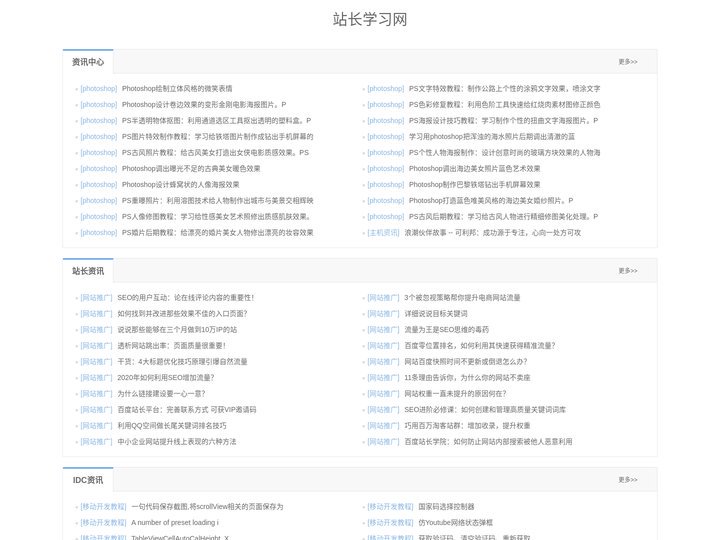Open article PS重曝照片
Viewport: 720px width, 540px height.
(217, 201)
